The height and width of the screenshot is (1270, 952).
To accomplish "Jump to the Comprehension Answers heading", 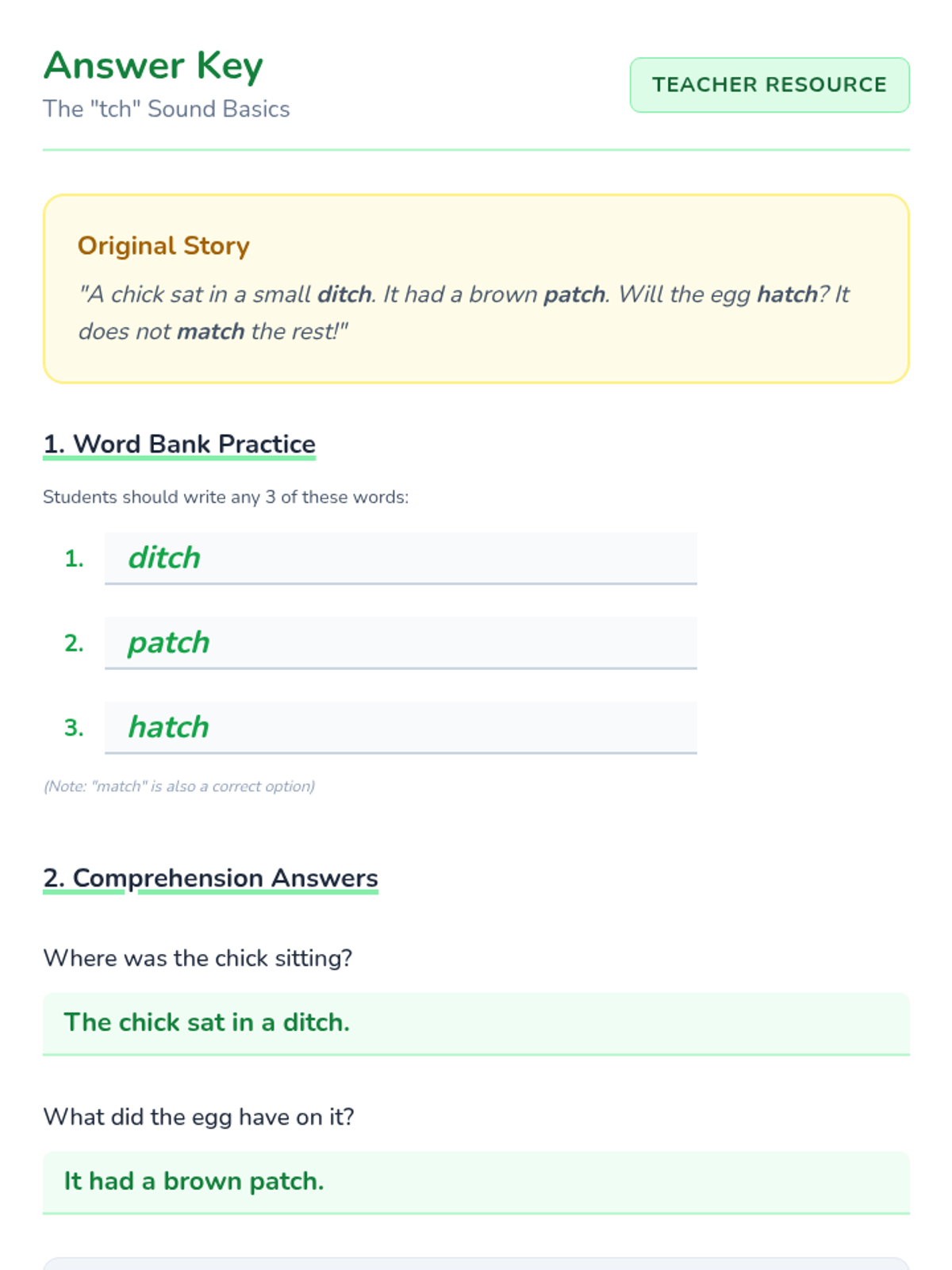I will [x=210, y=879].
